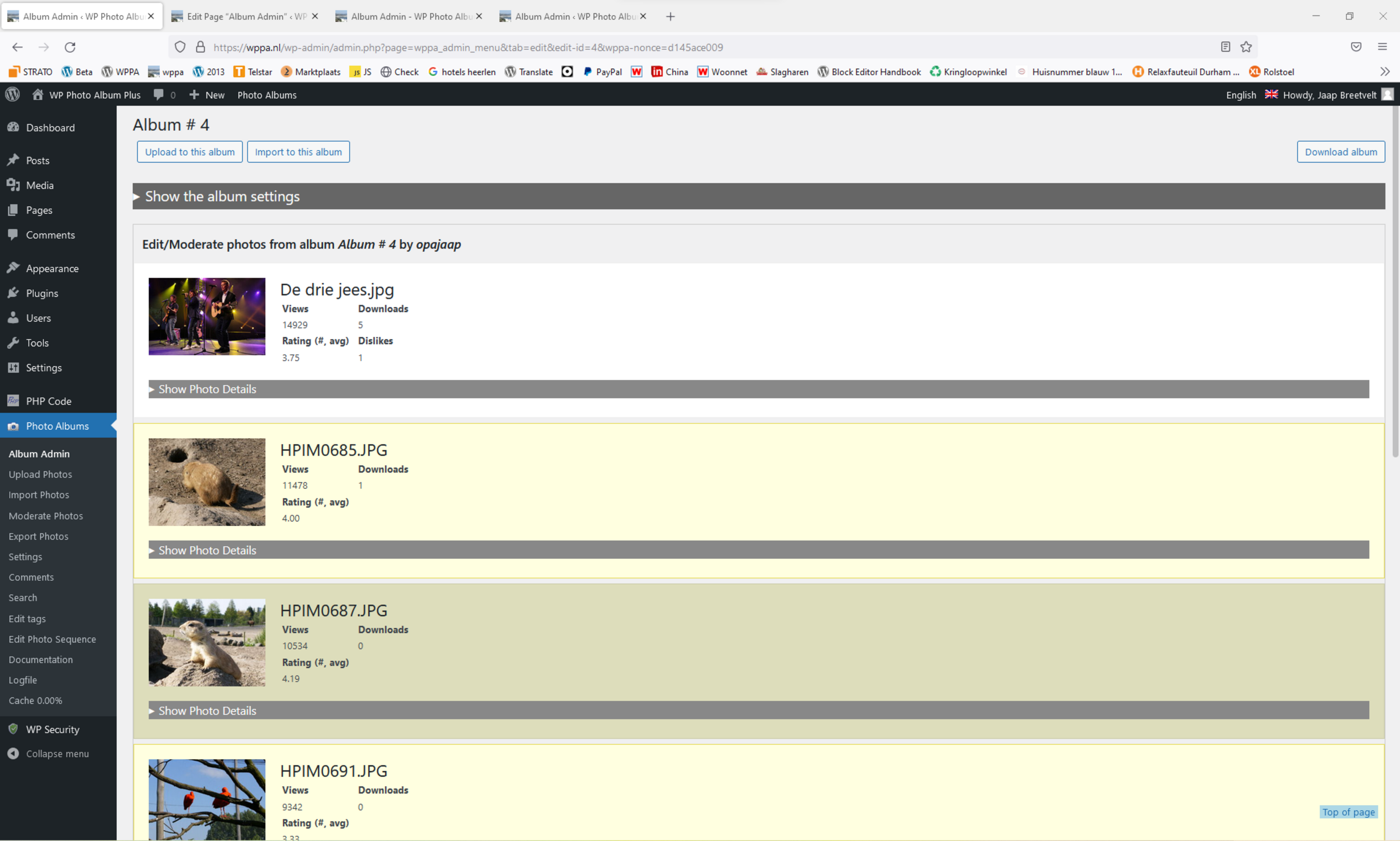The height and width of the screenshot is (841, 1400).
Task: Click the WordPress logo in admin bar
Action: click(x=13, y=95)
